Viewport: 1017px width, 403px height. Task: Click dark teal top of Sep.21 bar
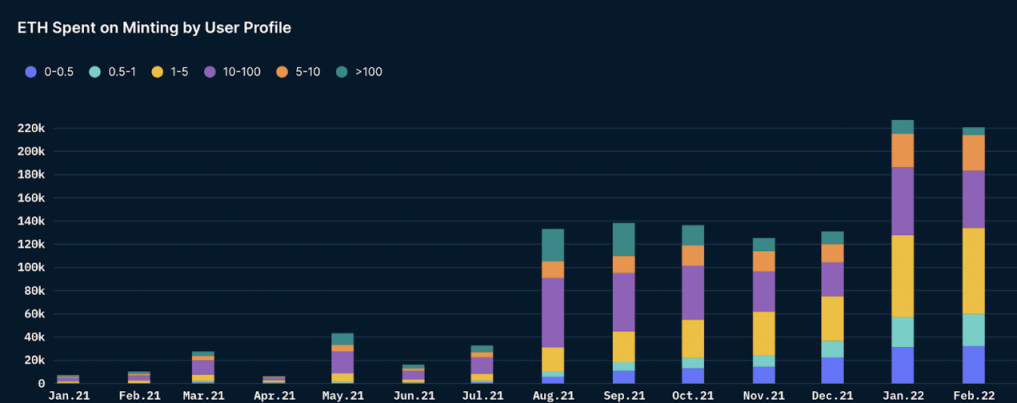click(x=623, y=239)
